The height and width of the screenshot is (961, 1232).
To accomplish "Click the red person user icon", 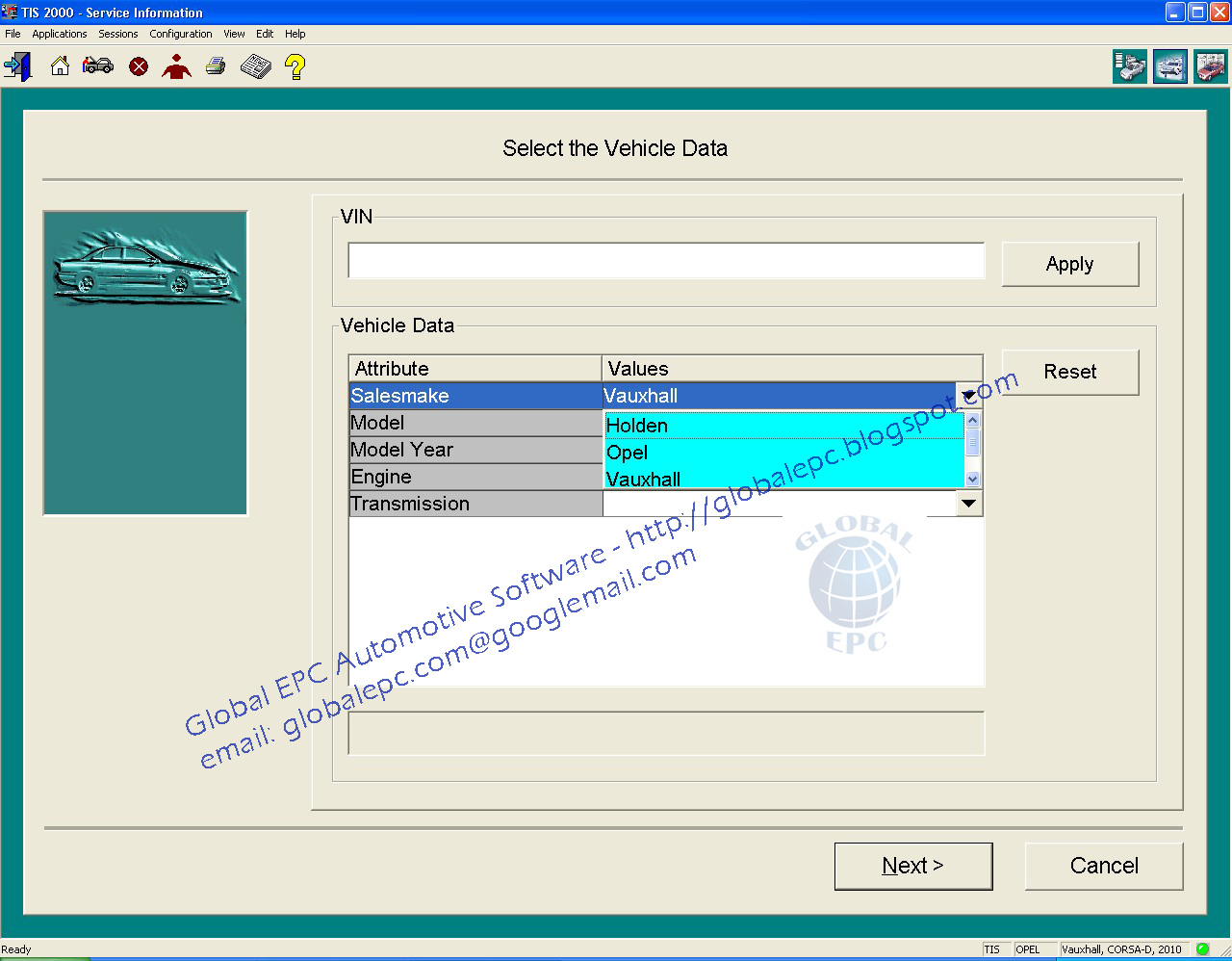I will click(x=177, y=66).
